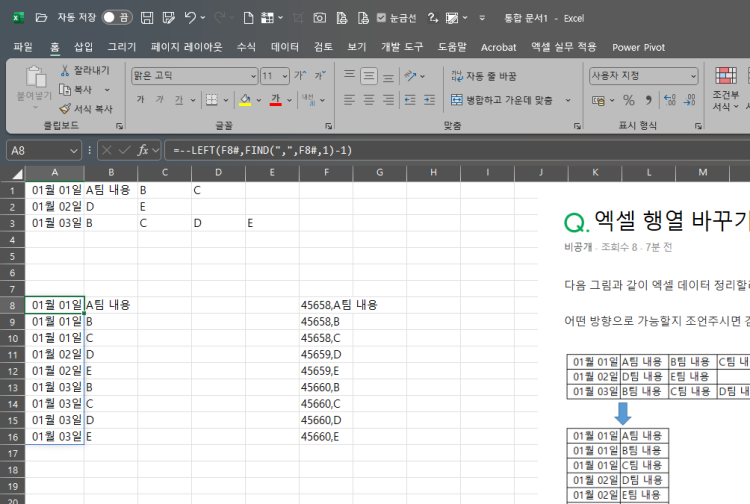Open Alignment (맞춤) group dialog launcher

[577, 126]
